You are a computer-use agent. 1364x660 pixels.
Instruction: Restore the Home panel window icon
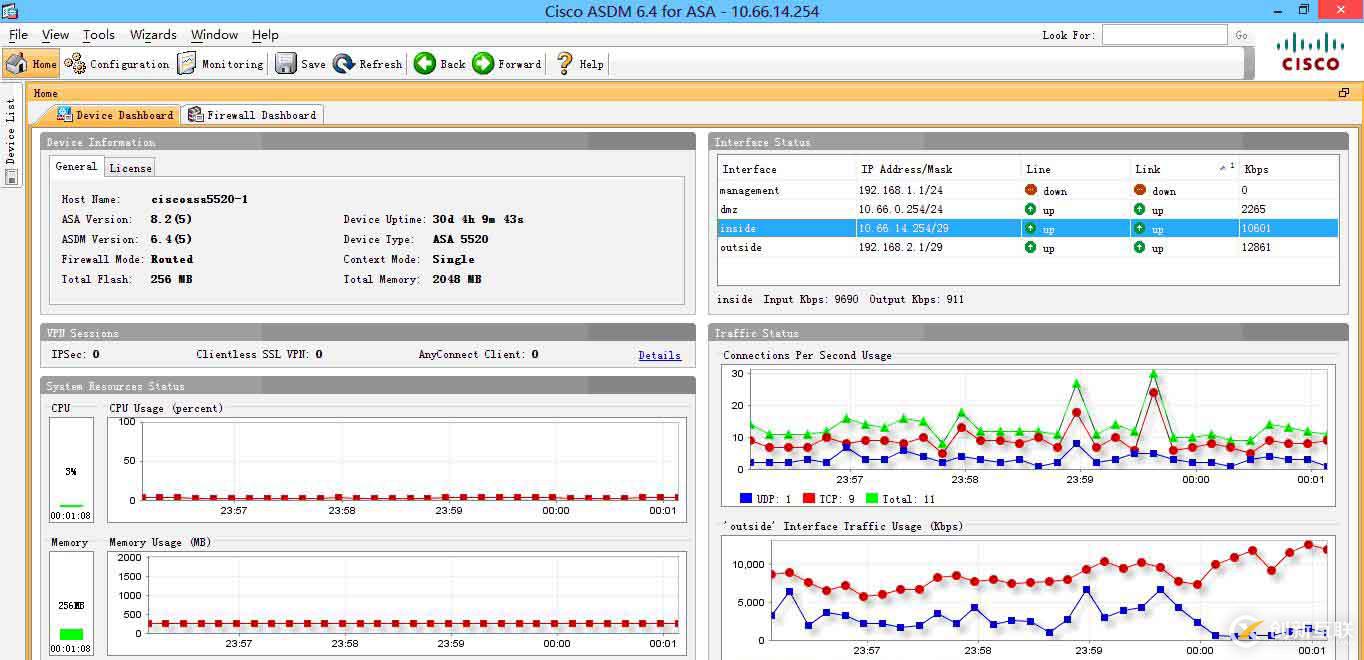point(1344,93)
